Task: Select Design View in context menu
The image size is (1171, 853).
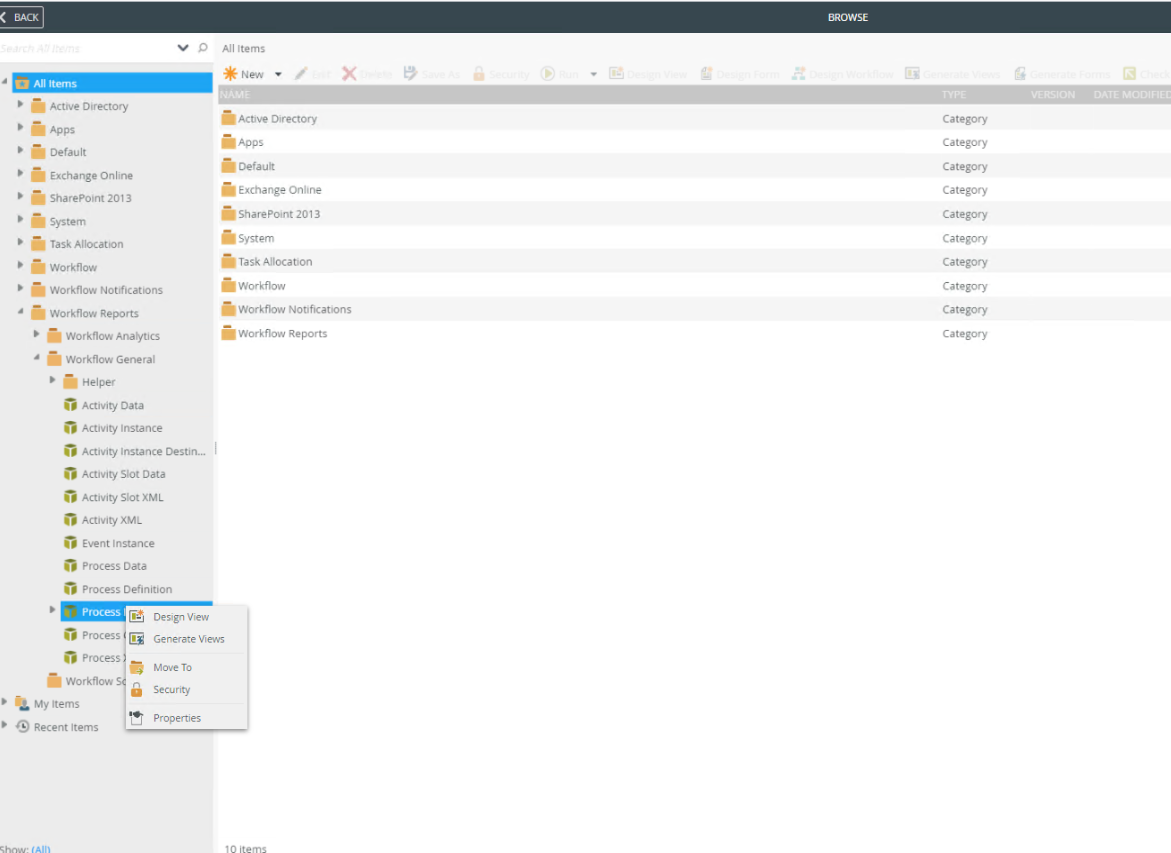Action: (x=187, y=617)
